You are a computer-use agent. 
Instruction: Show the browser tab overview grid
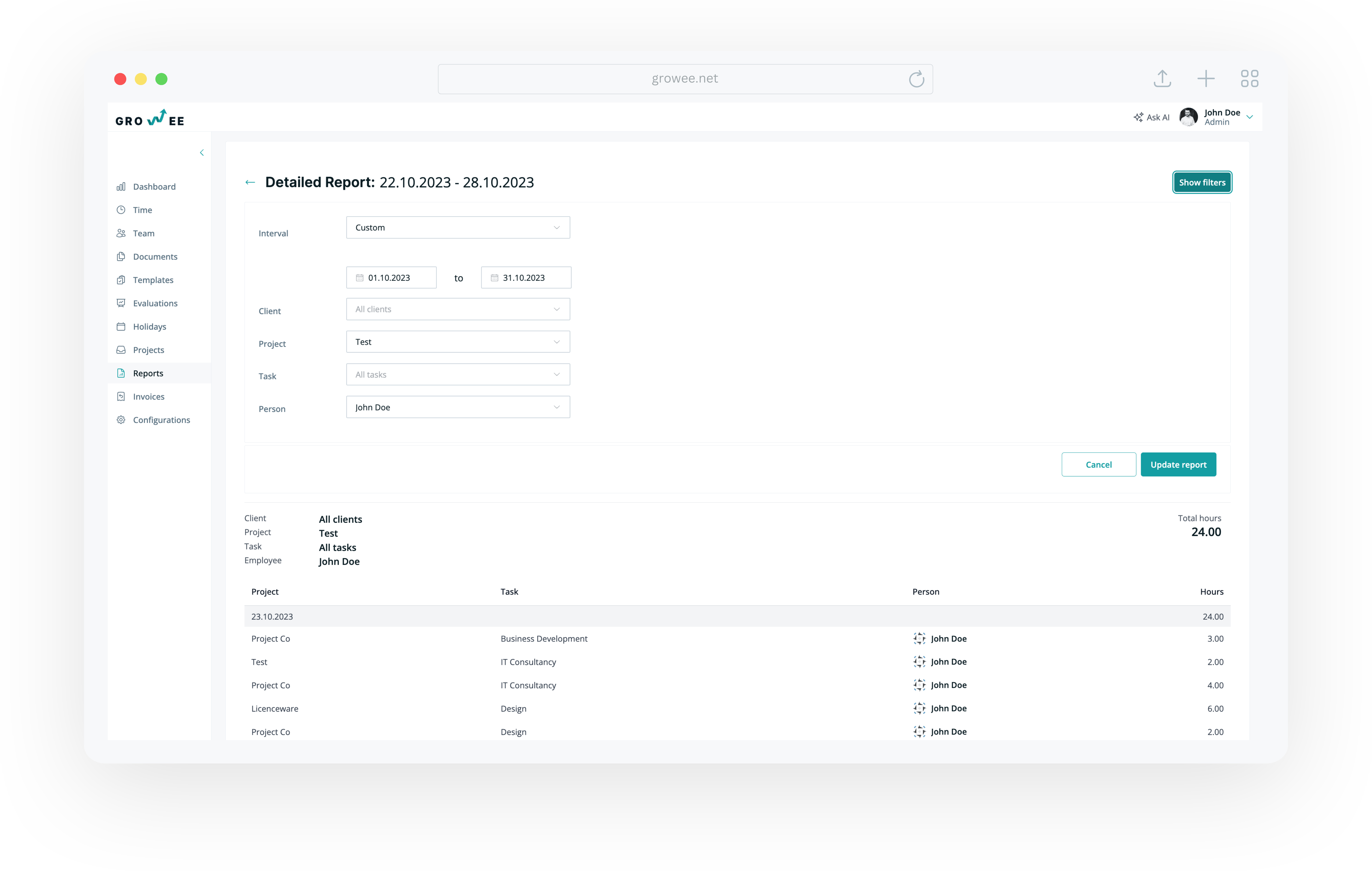click(x=1249, y=79)
